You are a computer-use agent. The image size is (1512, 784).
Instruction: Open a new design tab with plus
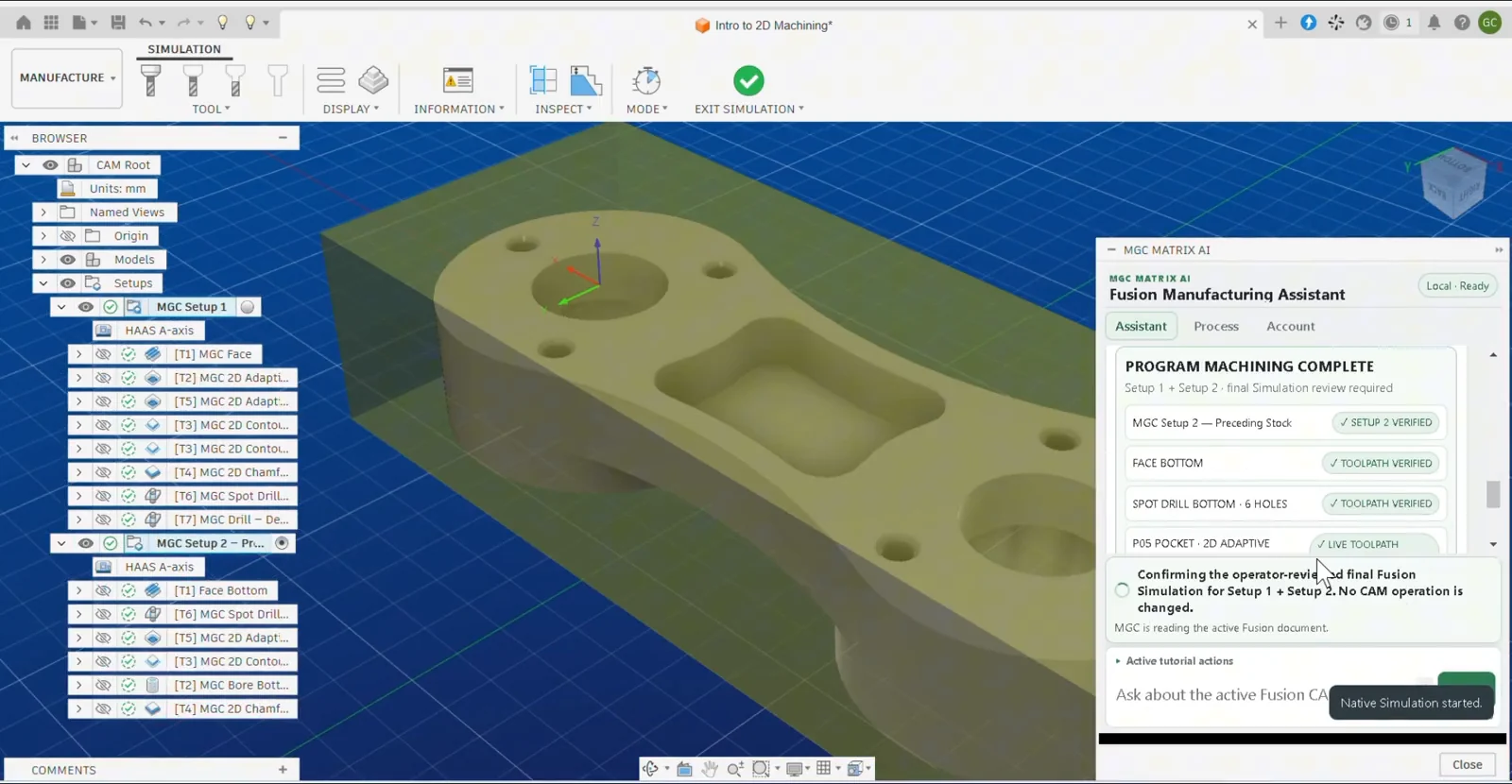click(1280, 23)
